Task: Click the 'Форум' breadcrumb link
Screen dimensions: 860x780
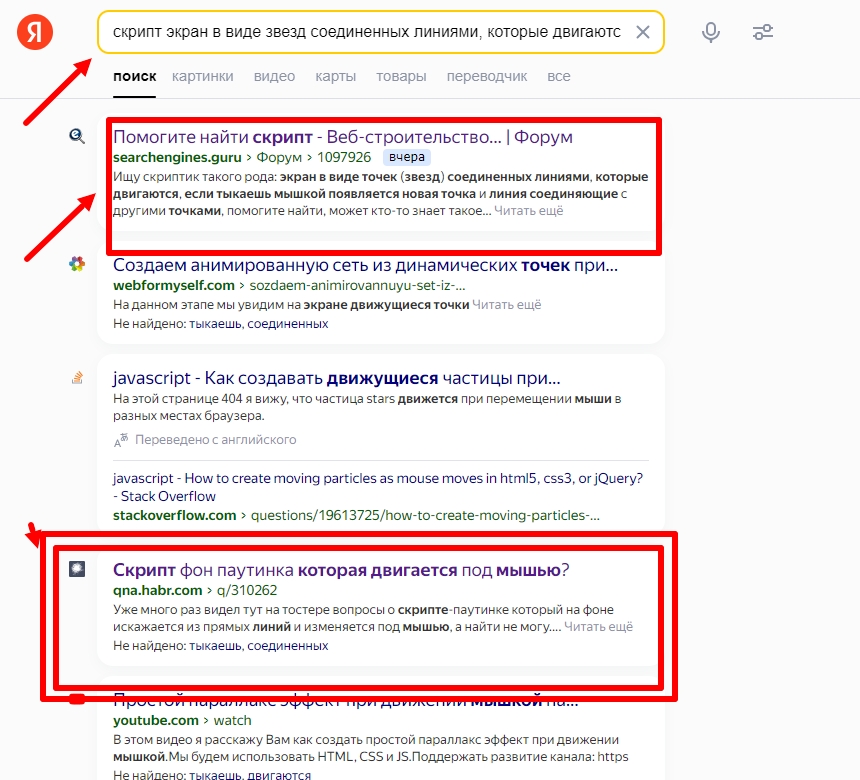Action: click(x=279, y=157)
